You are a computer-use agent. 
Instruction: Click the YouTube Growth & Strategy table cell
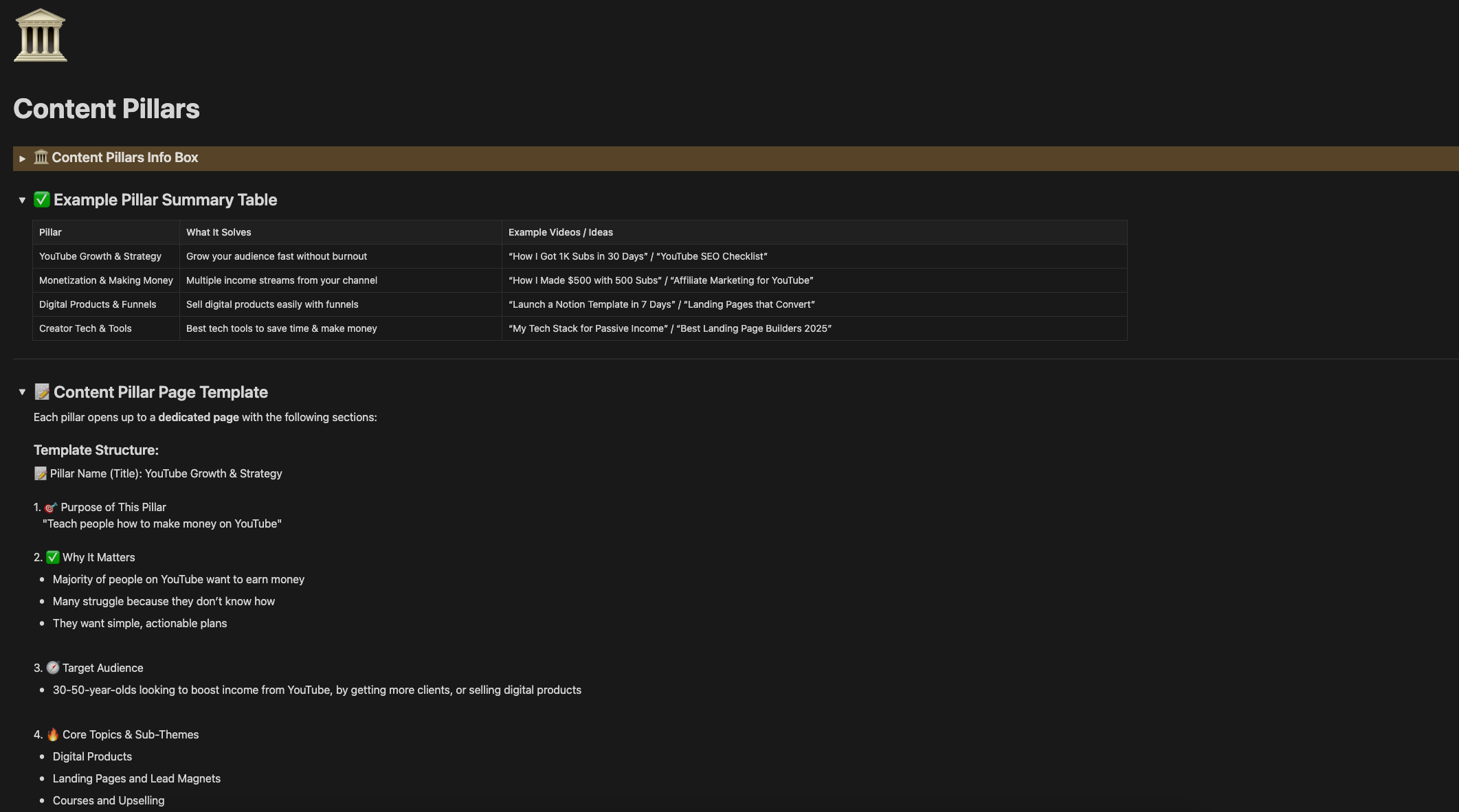click(100, 257)
